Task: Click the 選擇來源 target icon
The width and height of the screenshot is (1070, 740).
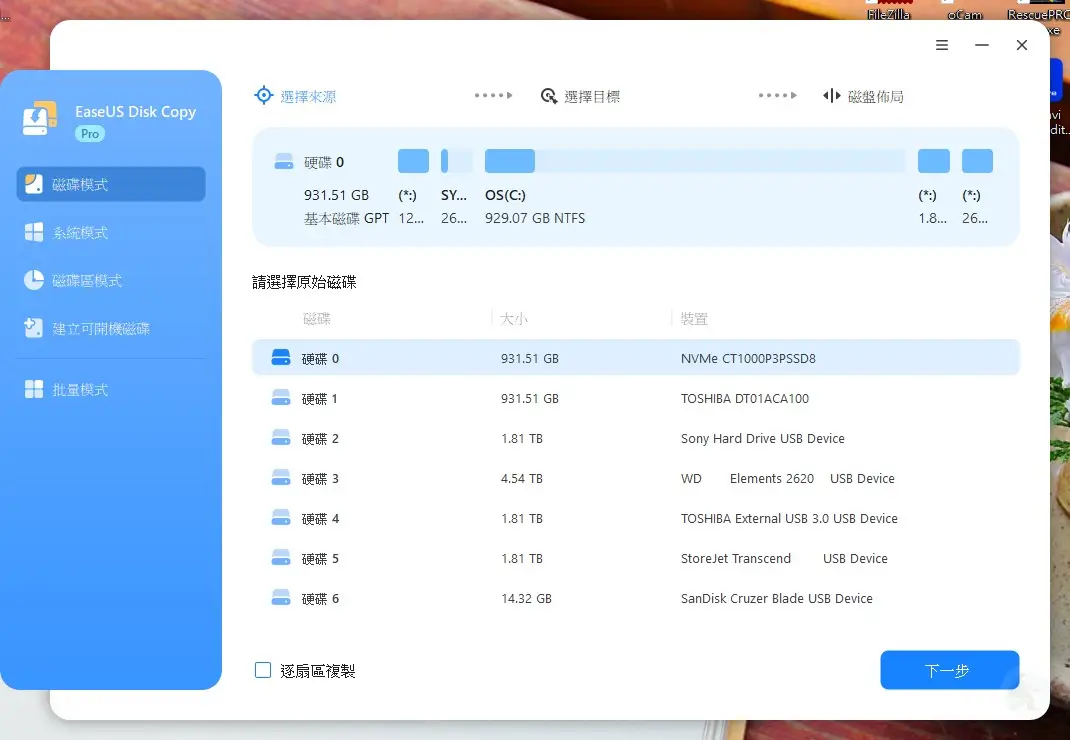Action: pos(264,96)
